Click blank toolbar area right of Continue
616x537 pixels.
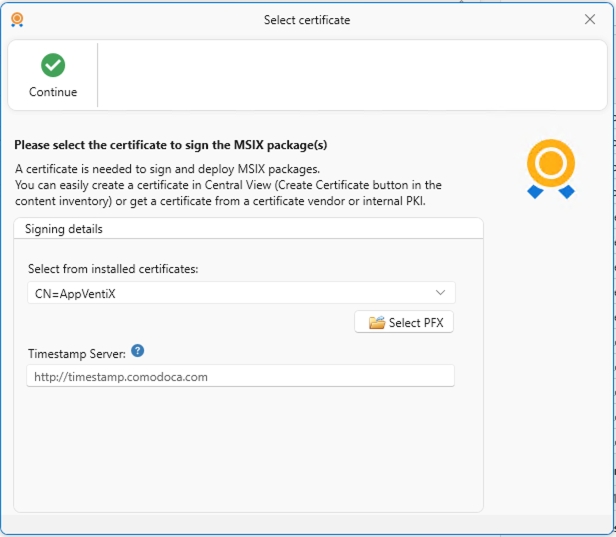[x=350, y=75]
